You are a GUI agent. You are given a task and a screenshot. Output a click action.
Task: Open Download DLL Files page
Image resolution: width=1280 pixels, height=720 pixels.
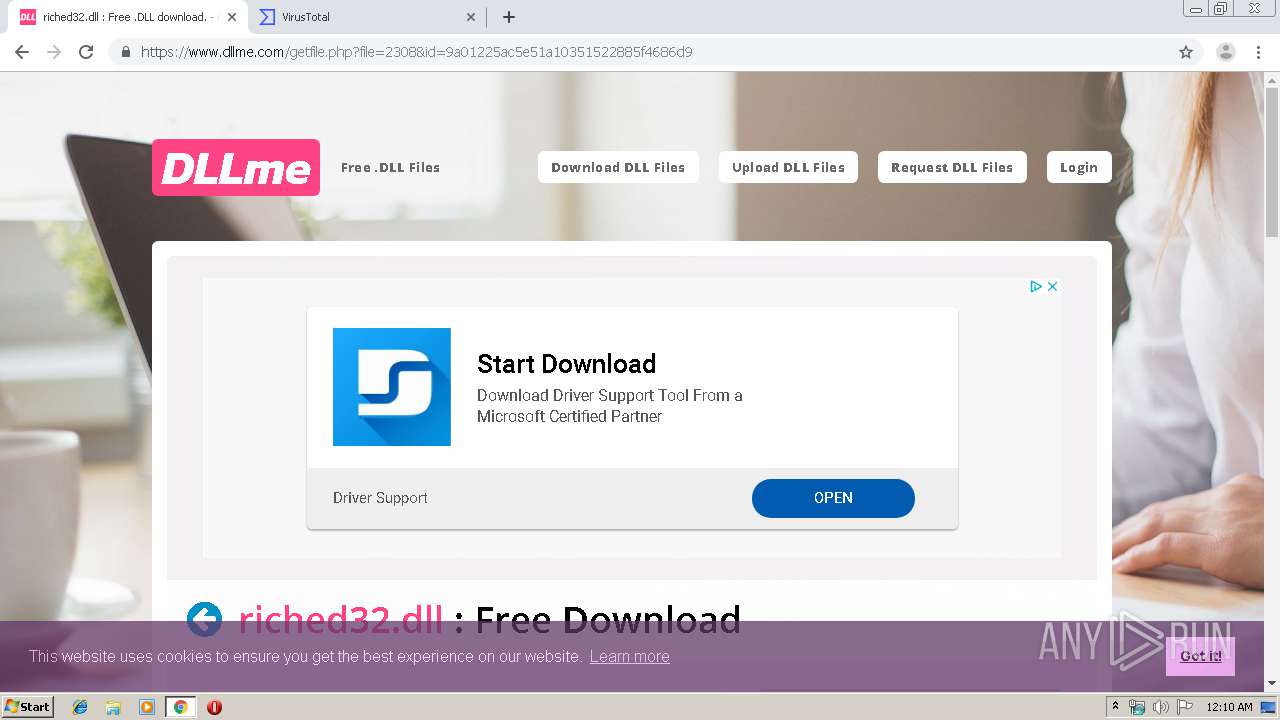coord(618,167)
